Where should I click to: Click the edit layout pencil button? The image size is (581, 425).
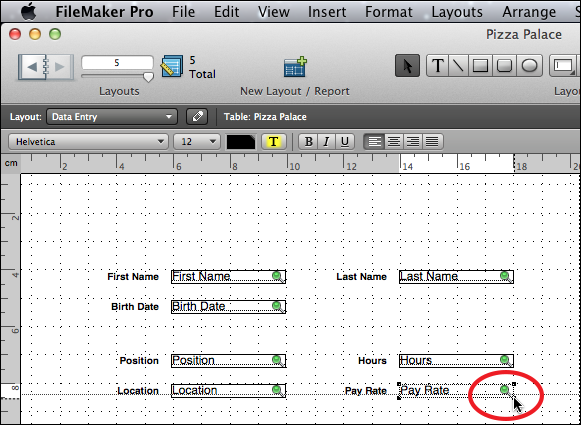(x=197, y=117)
